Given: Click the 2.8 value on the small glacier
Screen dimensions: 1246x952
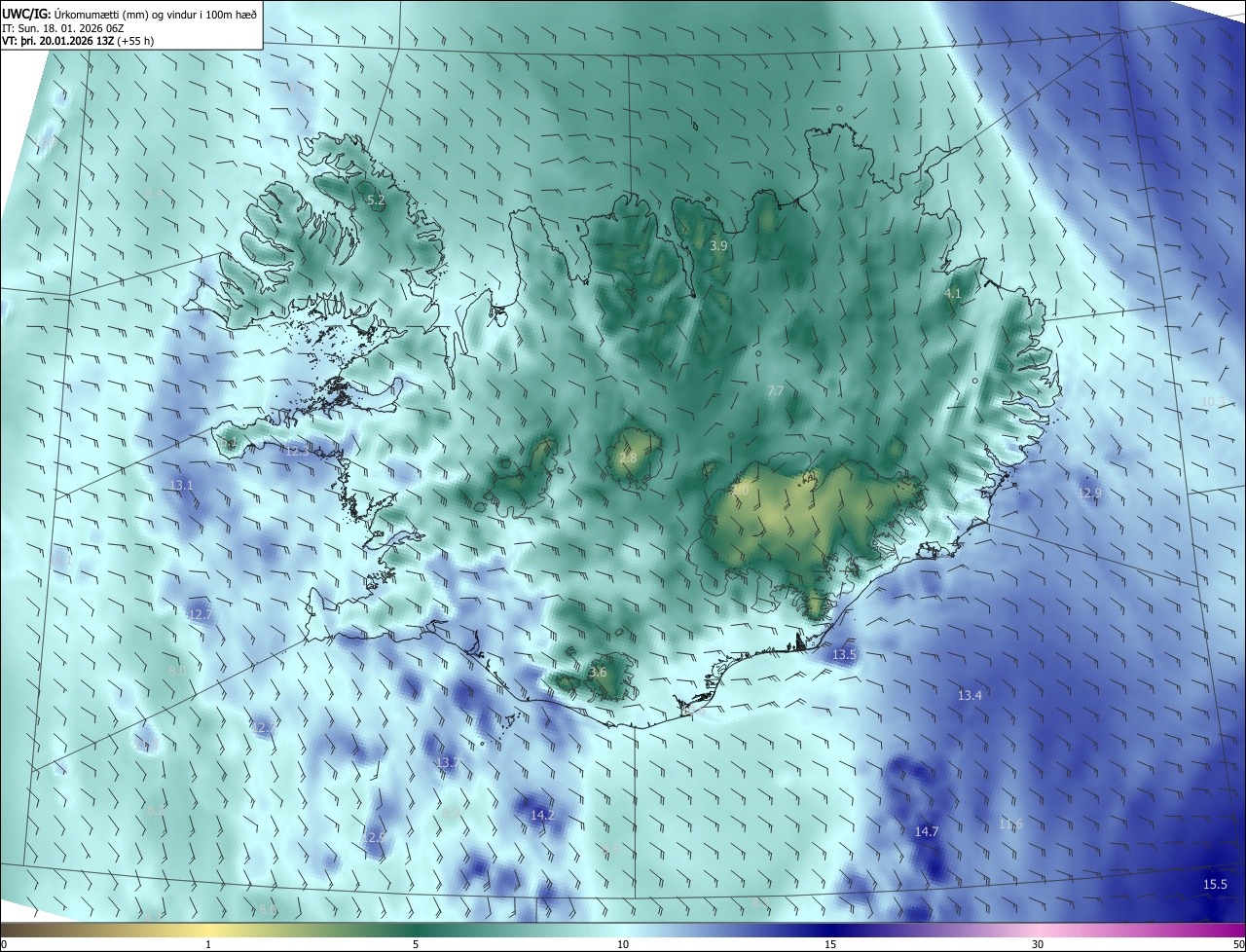Looking at the screenshot, I should tap(628, 458).
